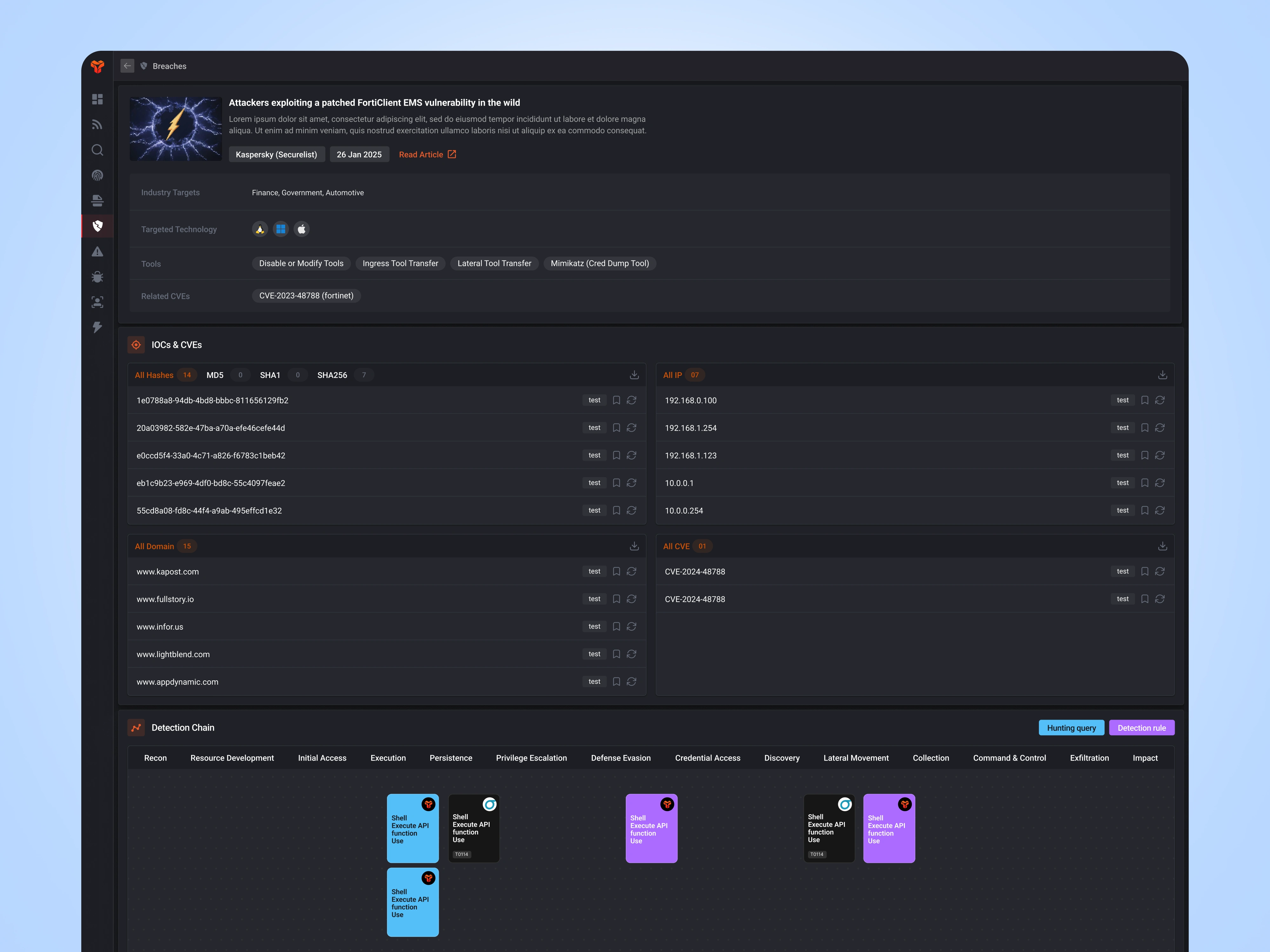The height and width of the screenshot is (952, 1270).
Task: Open the Dashboard from the sidebar
Action: (x=97, y=99)
